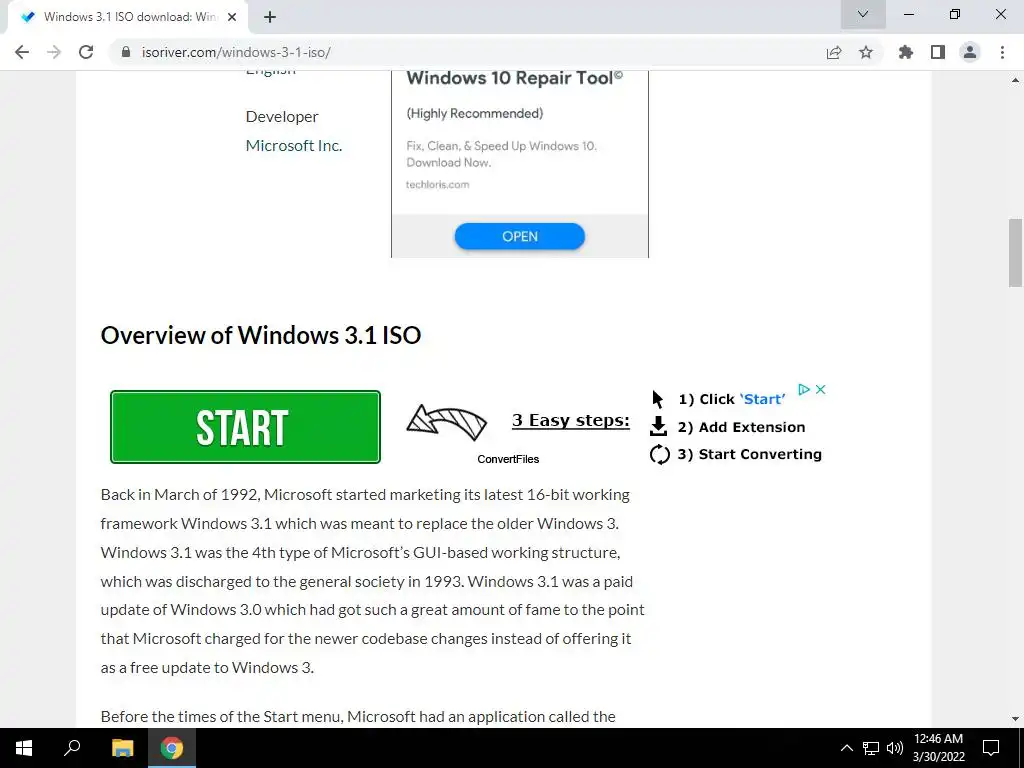The width and height of the screenshot is (1024, 768).
Task: Click the download arrow Add Extension icon
Action: (658, 426)
